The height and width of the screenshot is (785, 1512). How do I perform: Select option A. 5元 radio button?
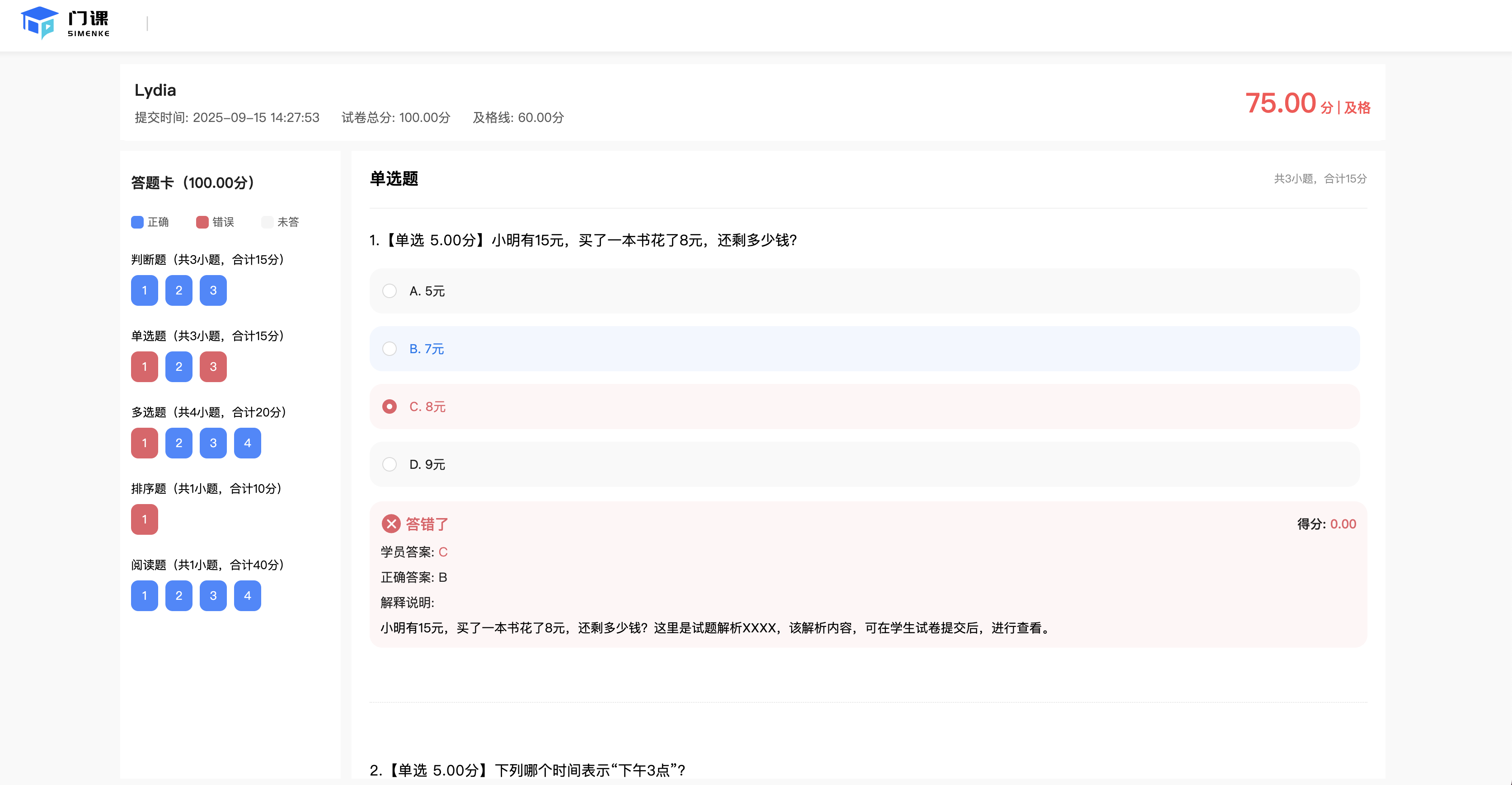(x=390, y=290)
